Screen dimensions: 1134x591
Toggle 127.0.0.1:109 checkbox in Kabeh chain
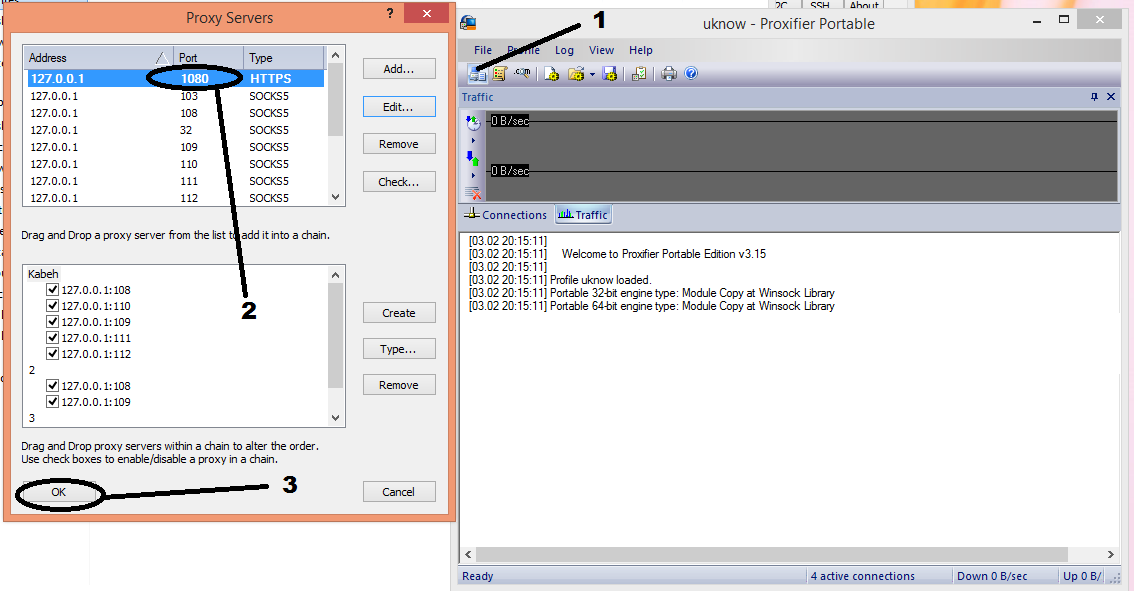pos(52,321)
